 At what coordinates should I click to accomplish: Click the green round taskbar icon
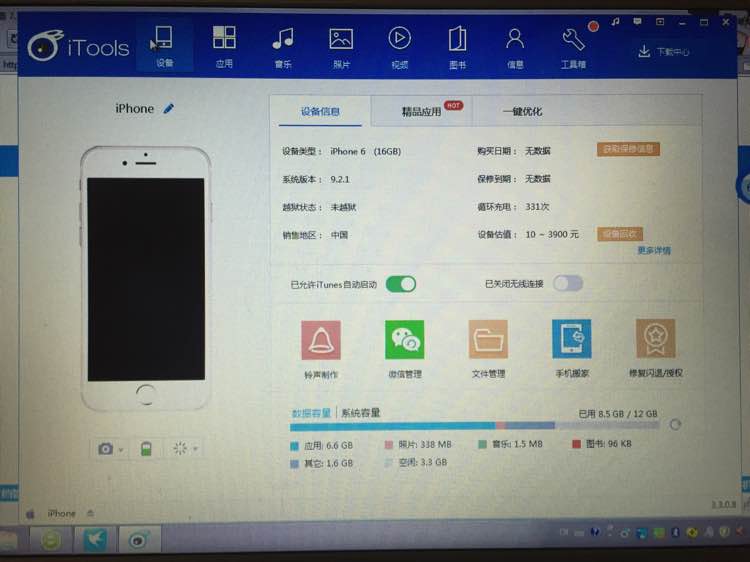click(51, 540)
